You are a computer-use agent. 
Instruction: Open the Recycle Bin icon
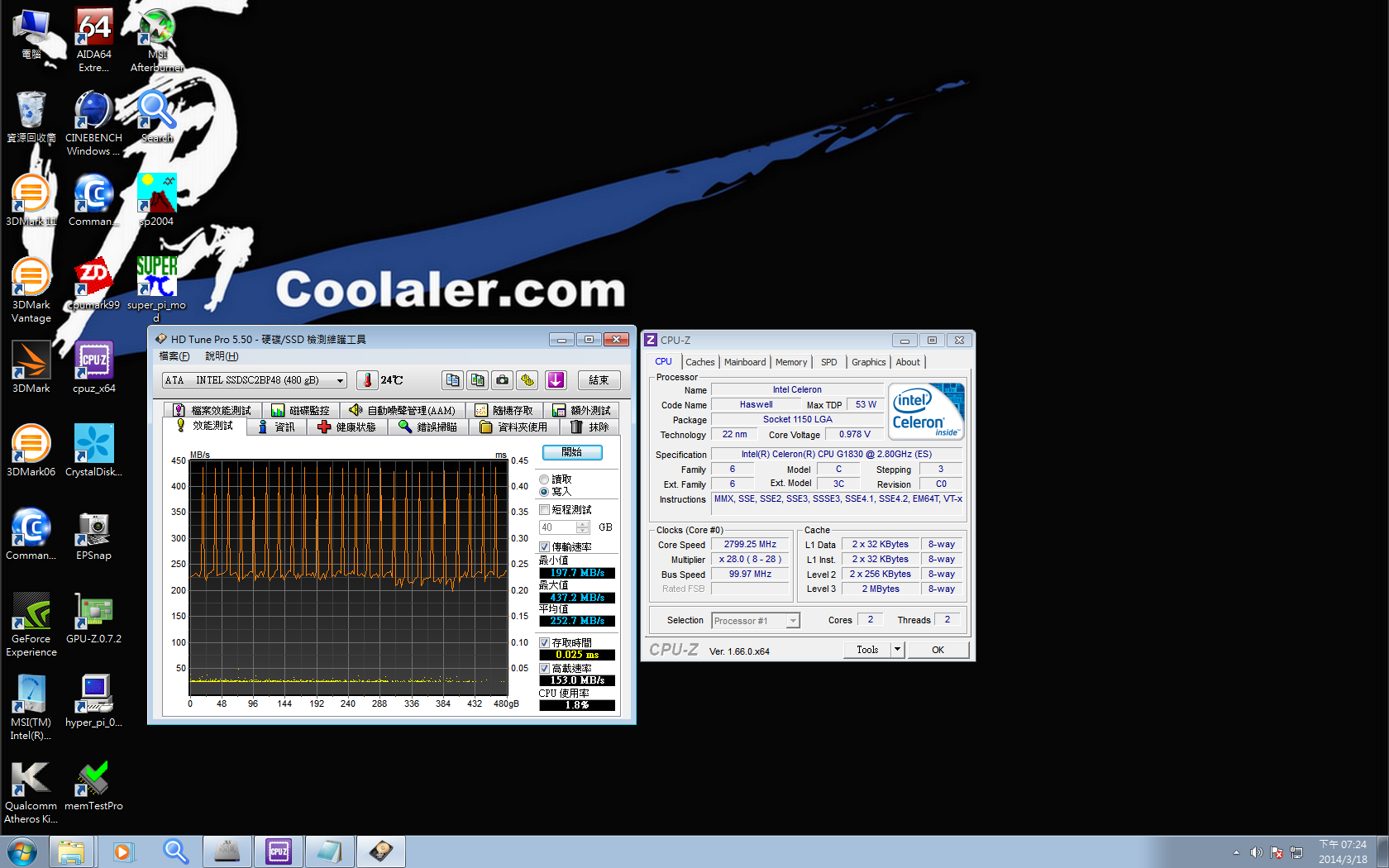pyautogui.click(x=31, y=117)
